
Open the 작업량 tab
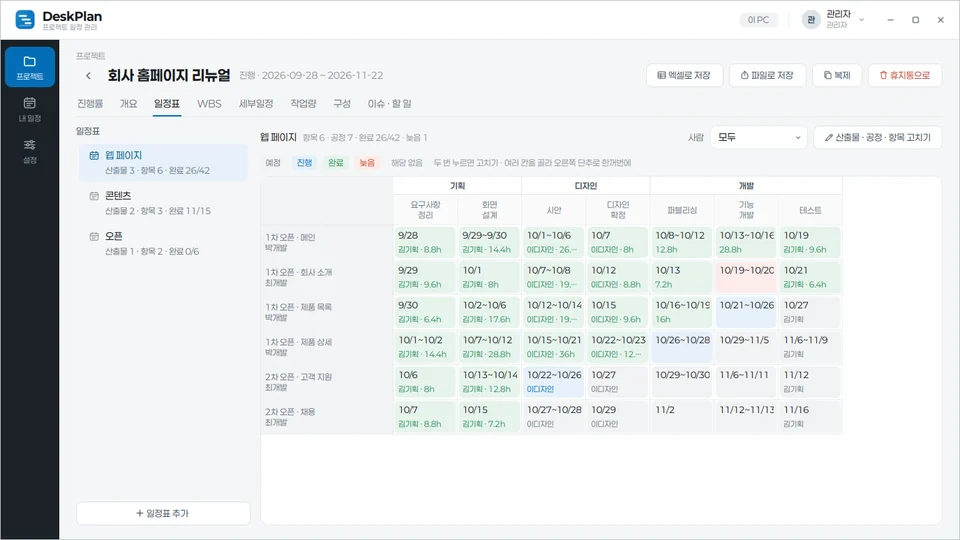[x=303, y=103]
